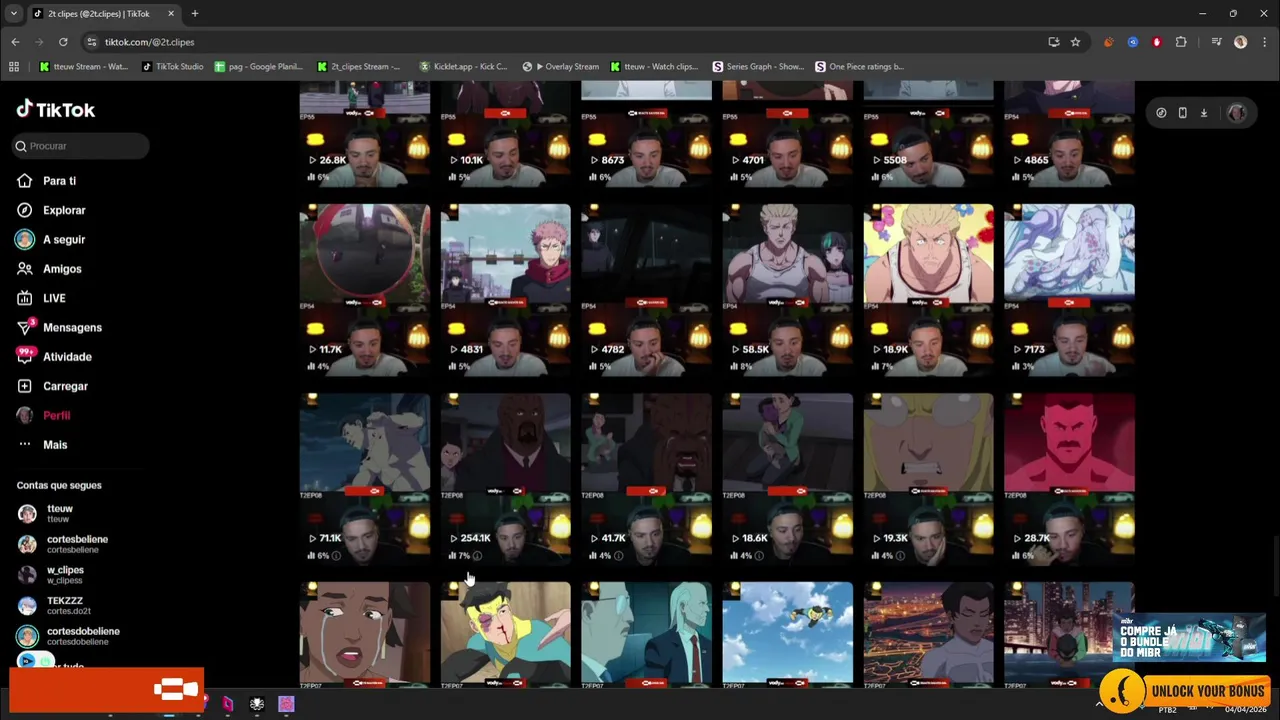Open Mensagens inbox
This screenshot has height=720, width=1280.
[x=59, y=327]
